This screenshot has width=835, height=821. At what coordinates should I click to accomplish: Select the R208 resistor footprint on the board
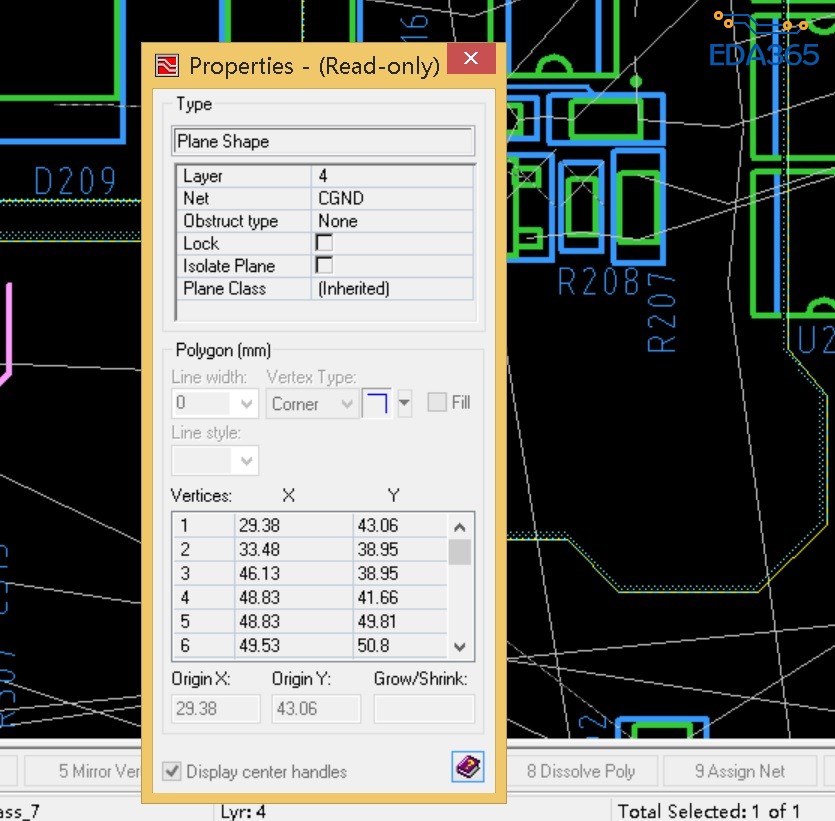582,201
